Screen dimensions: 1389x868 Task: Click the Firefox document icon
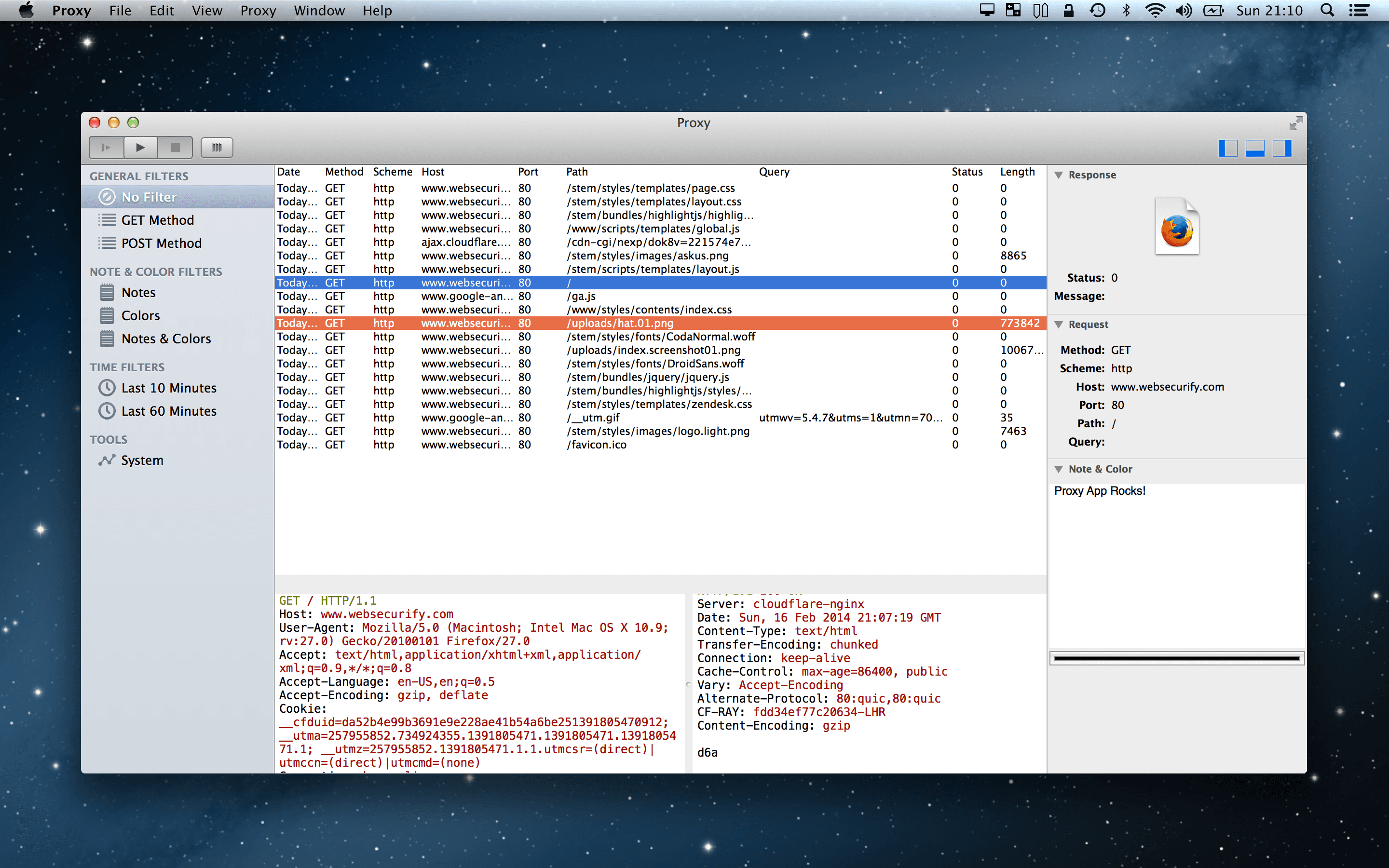coord(1177,226)
